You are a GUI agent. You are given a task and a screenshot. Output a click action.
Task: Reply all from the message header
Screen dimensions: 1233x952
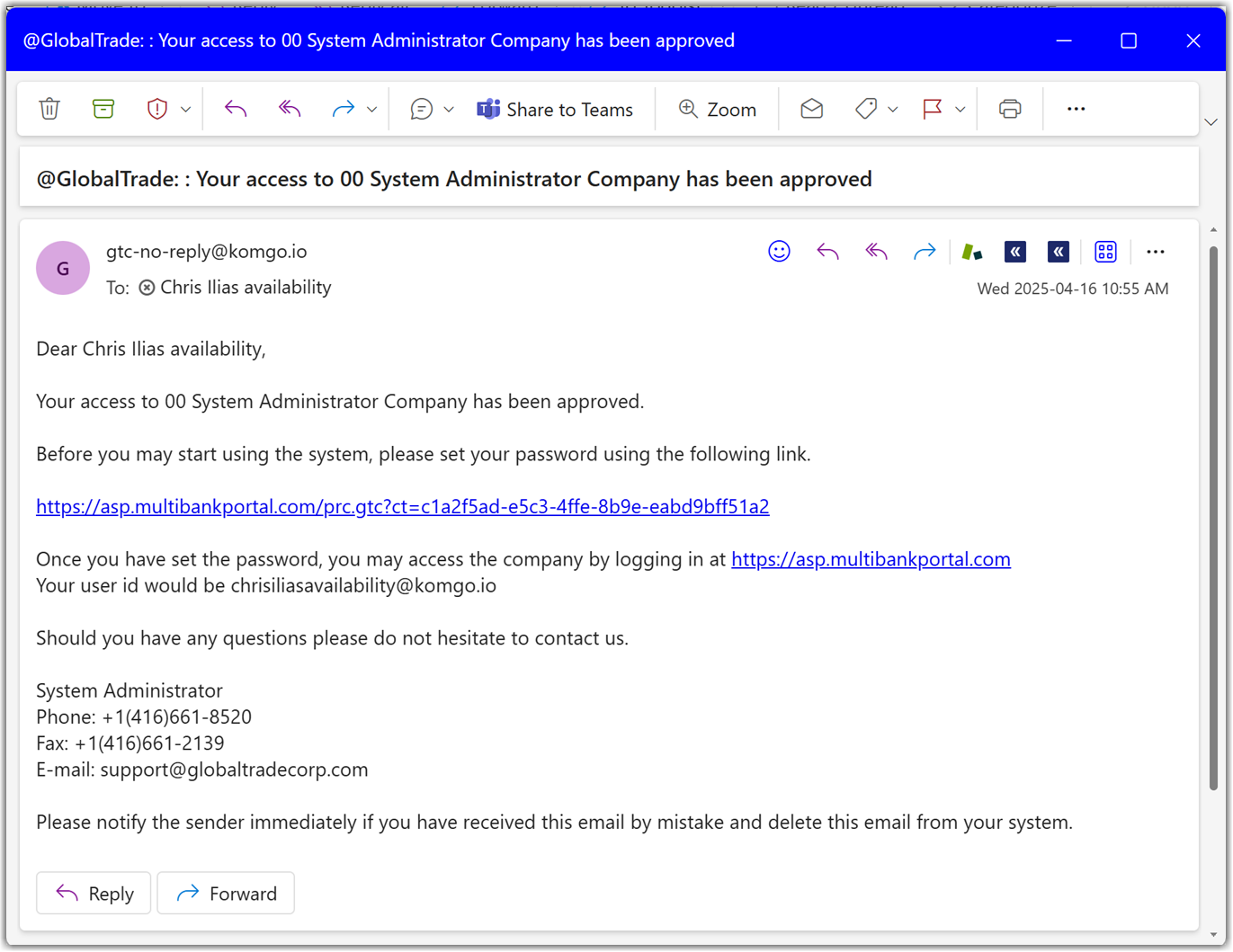click(876, 252)
